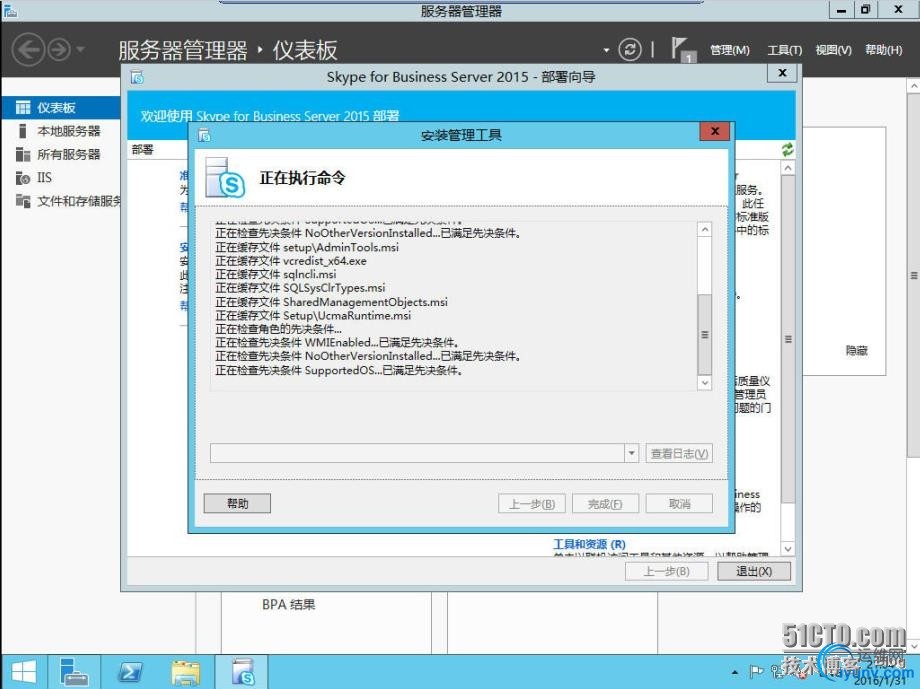Click the Skype server icon in the dialog header

225,177
